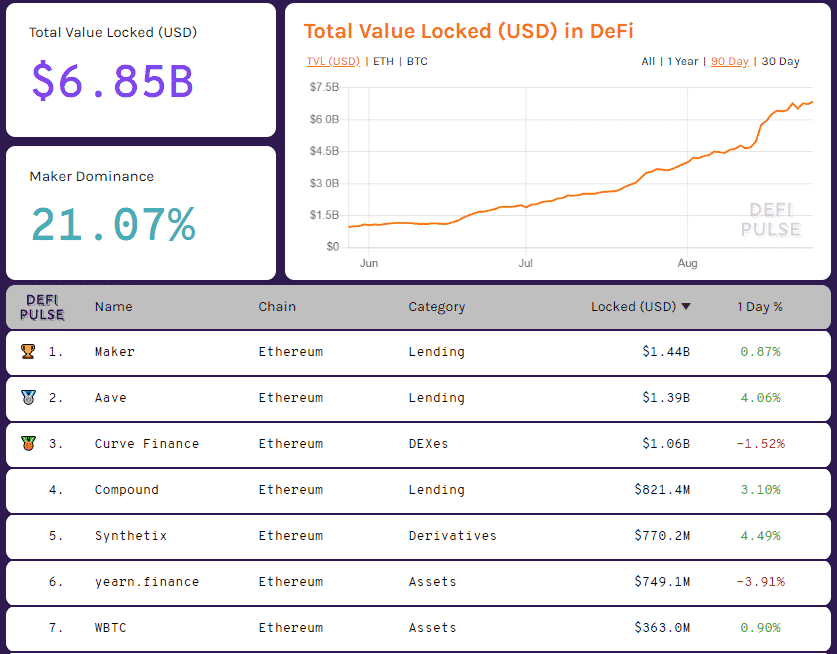Sort table by 1 Day % column
Image resolution: width=837 pixels, height=654 pixels.
760,307
